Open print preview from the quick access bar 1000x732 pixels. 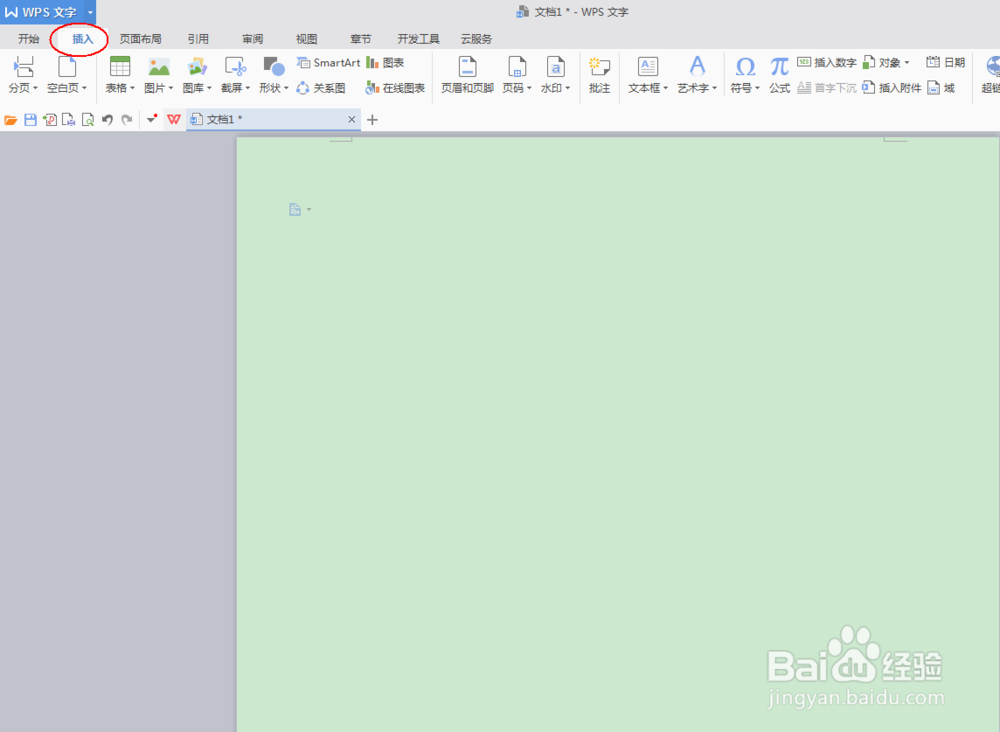[x=88, y=120]
